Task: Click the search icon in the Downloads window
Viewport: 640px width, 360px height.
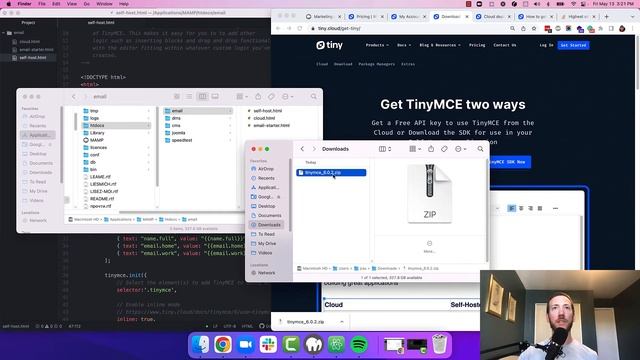Action: (480, 149)
